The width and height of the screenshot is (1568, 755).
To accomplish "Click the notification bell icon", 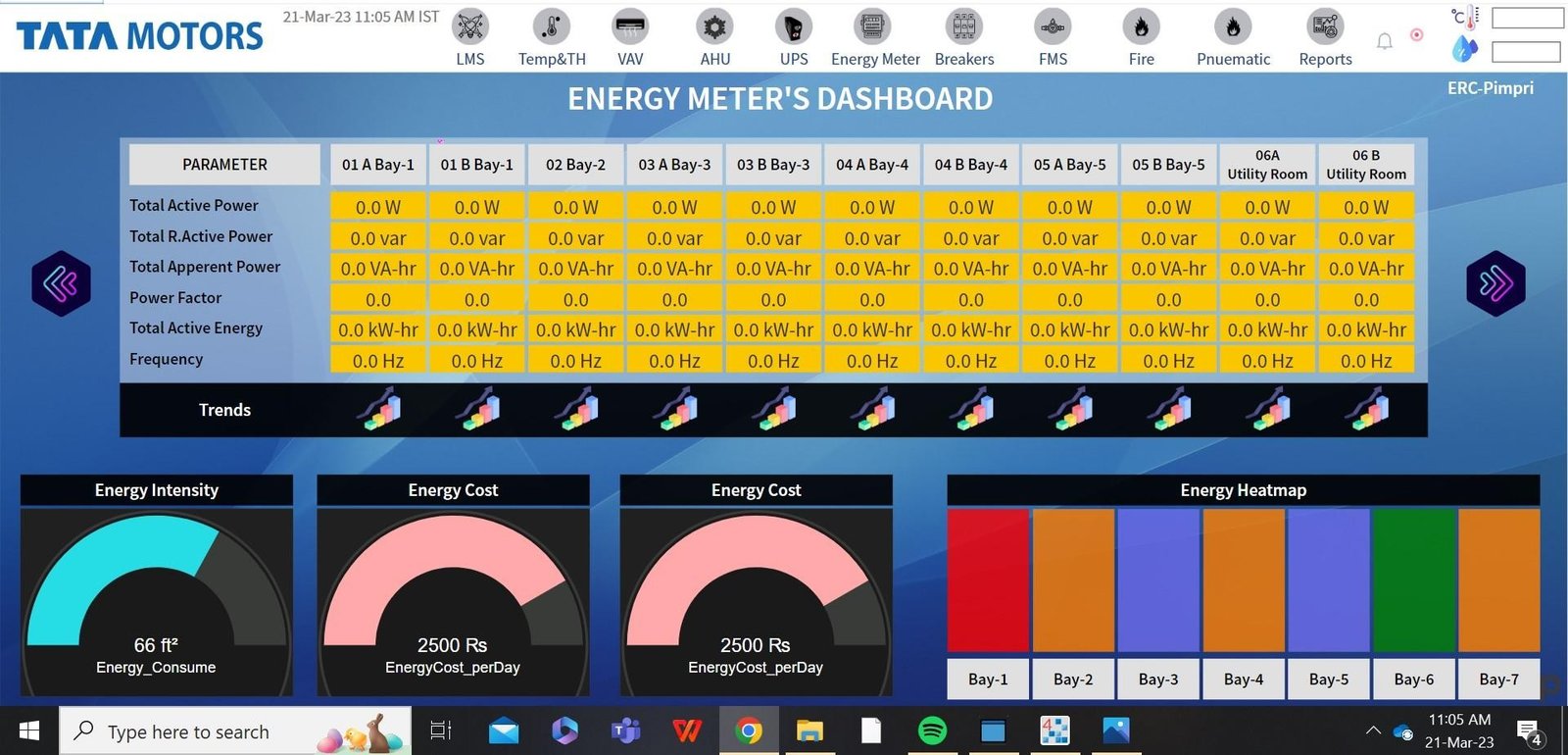I will click(1384, 41).
